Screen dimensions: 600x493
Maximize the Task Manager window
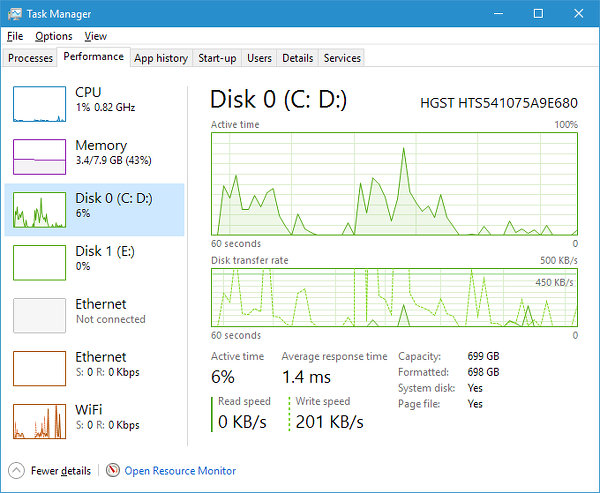pos(538,14)
